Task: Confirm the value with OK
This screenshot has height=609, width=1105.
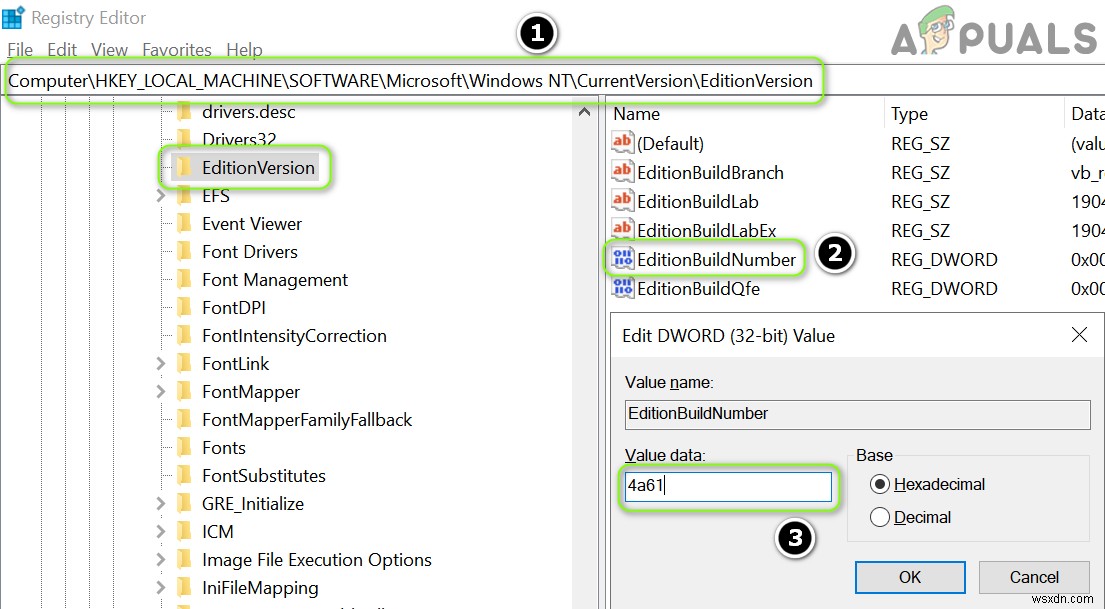Action: click(910, 577)
